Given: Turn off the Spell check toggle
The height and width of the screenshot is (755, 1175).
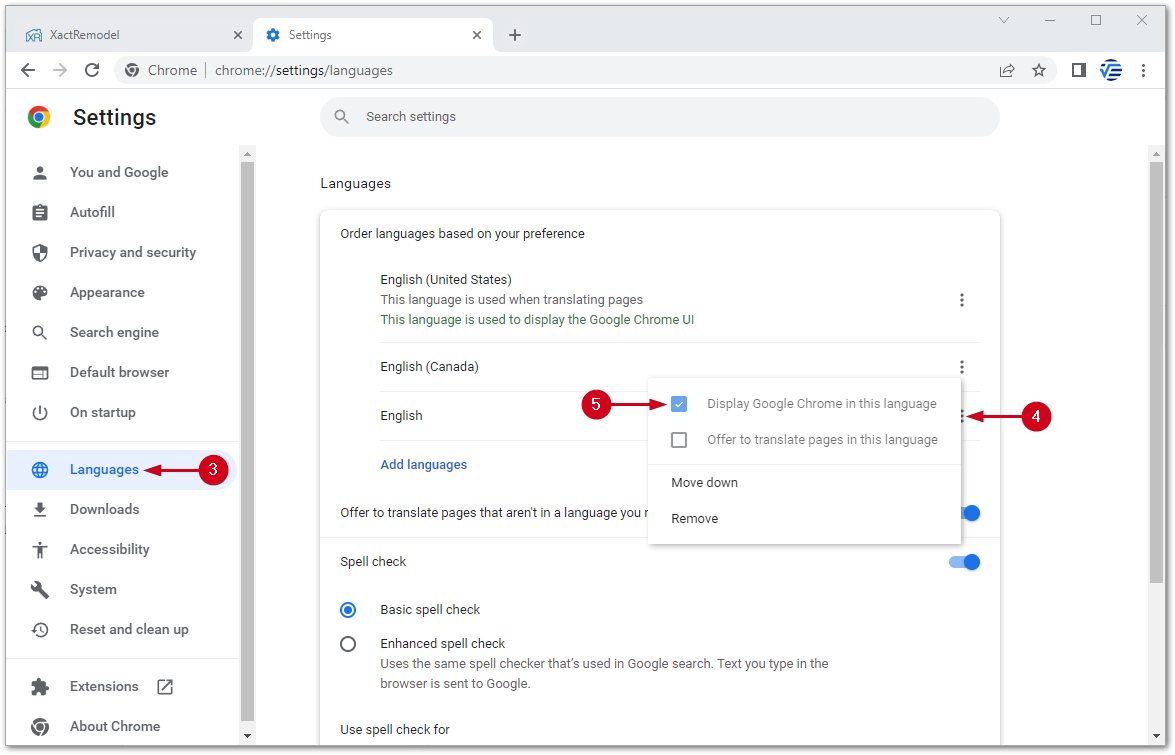Looking at the screenshot, I should click(965, 562).
